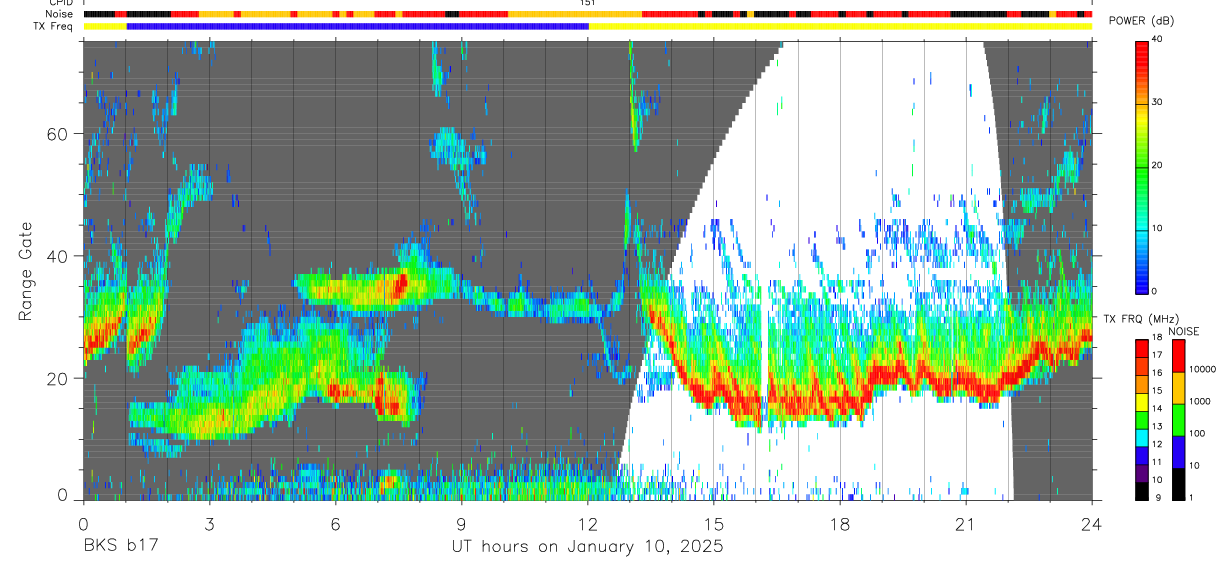1228x567 pixels.
Task: Click the Range Gate axis title
Action: [x=28, y=272]
